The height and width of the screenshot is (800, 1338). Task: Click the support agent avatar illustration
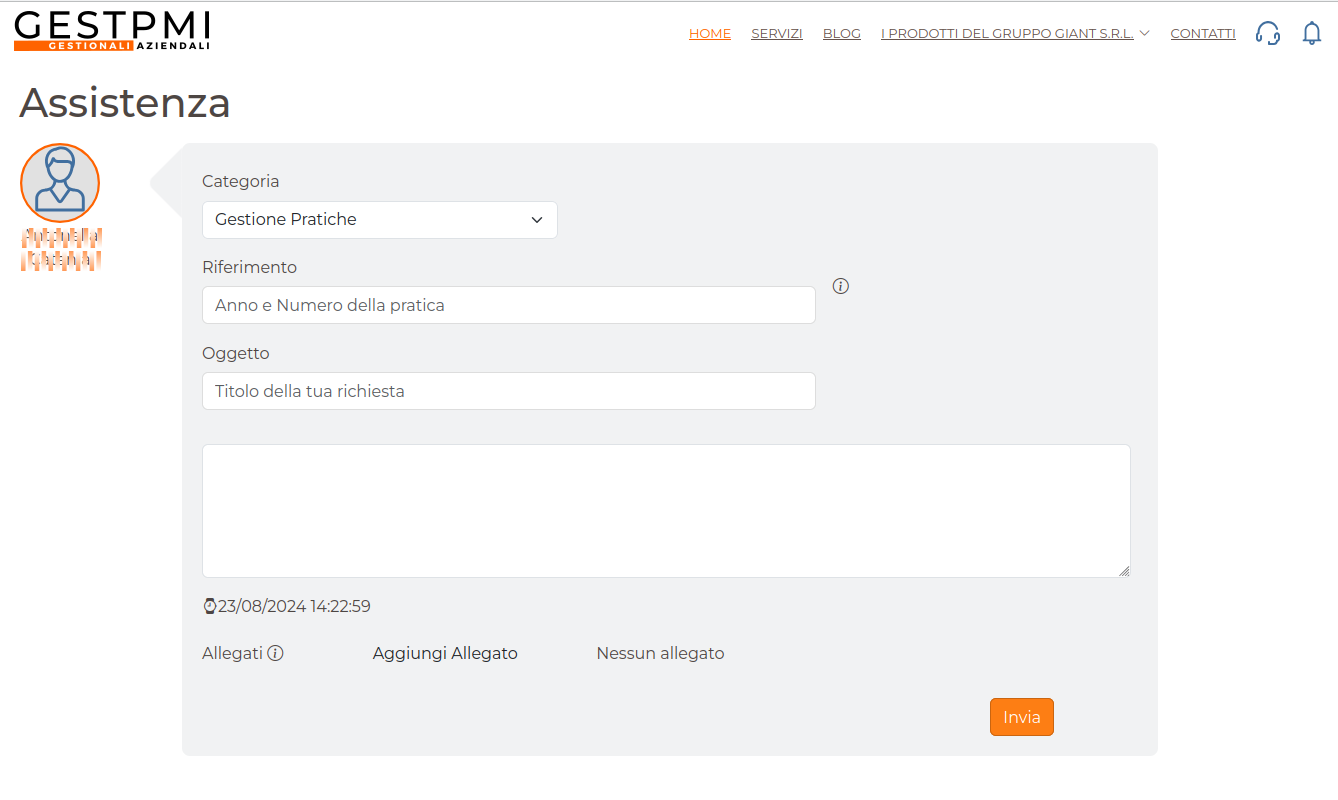point(60,182)
